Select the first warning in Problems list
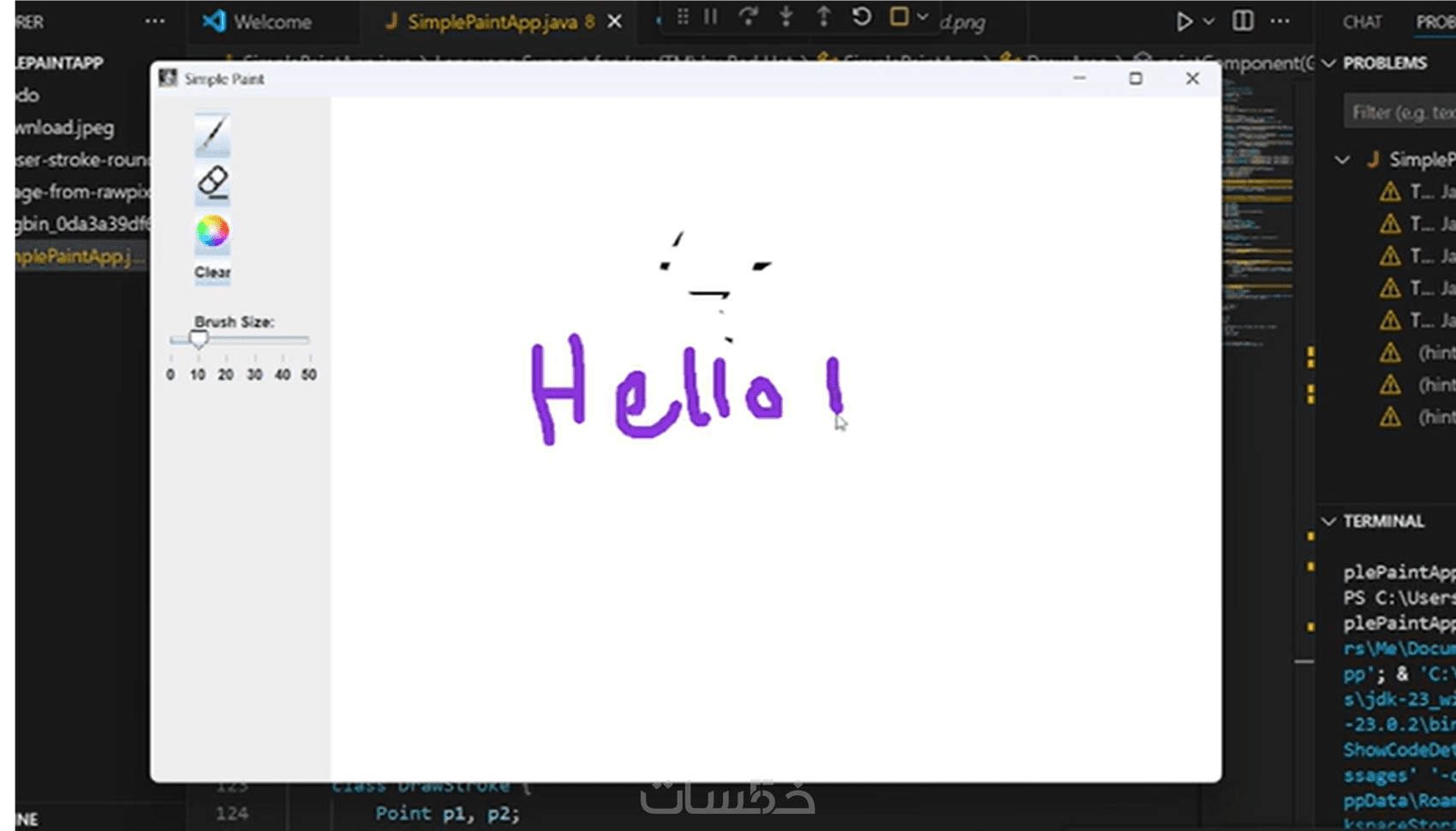This screenshot has width=1456, height=831. coord(1417,192)
